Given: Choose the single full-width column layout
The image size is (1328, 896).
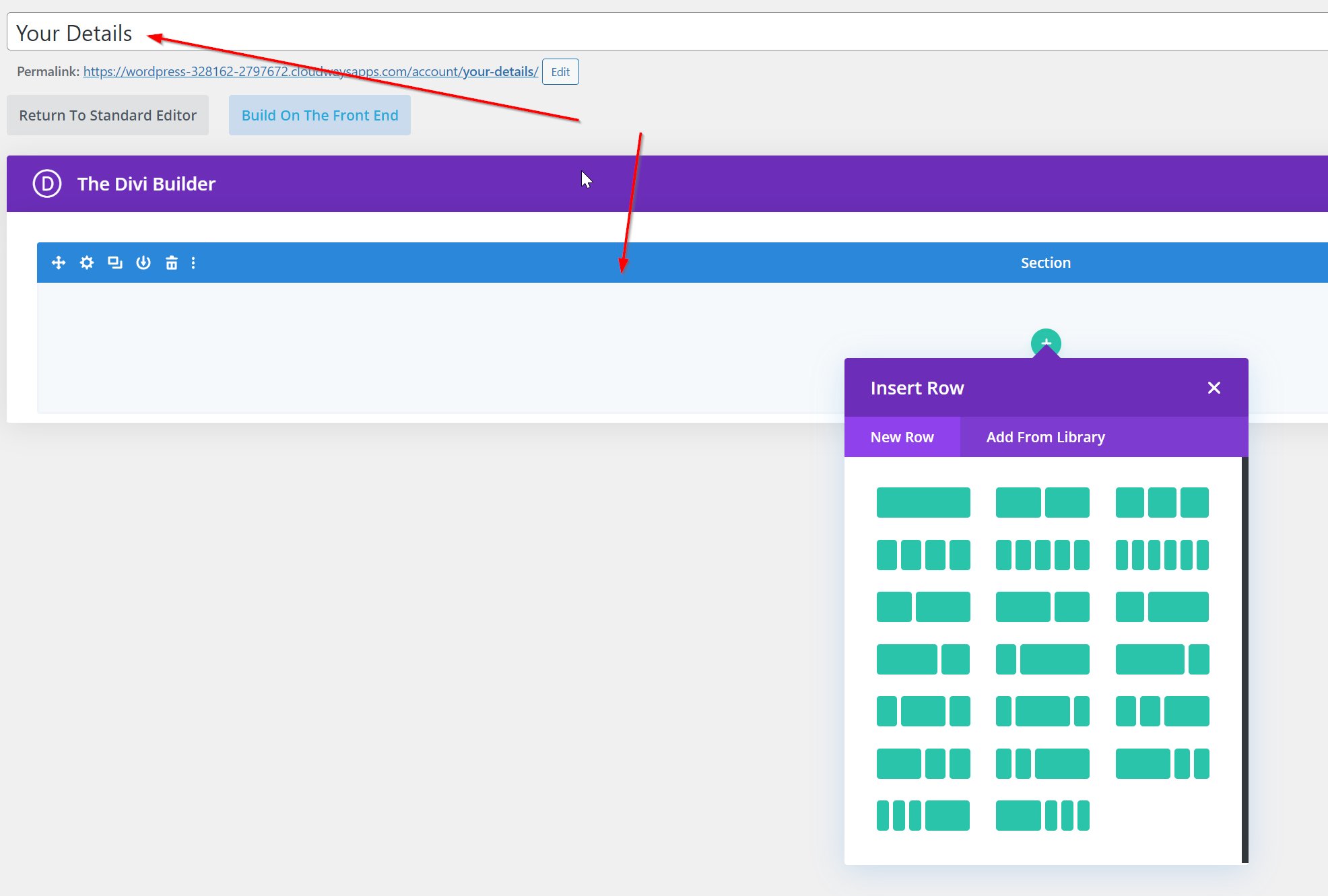Looking at the screenshot, I should (x=923, y=502).
